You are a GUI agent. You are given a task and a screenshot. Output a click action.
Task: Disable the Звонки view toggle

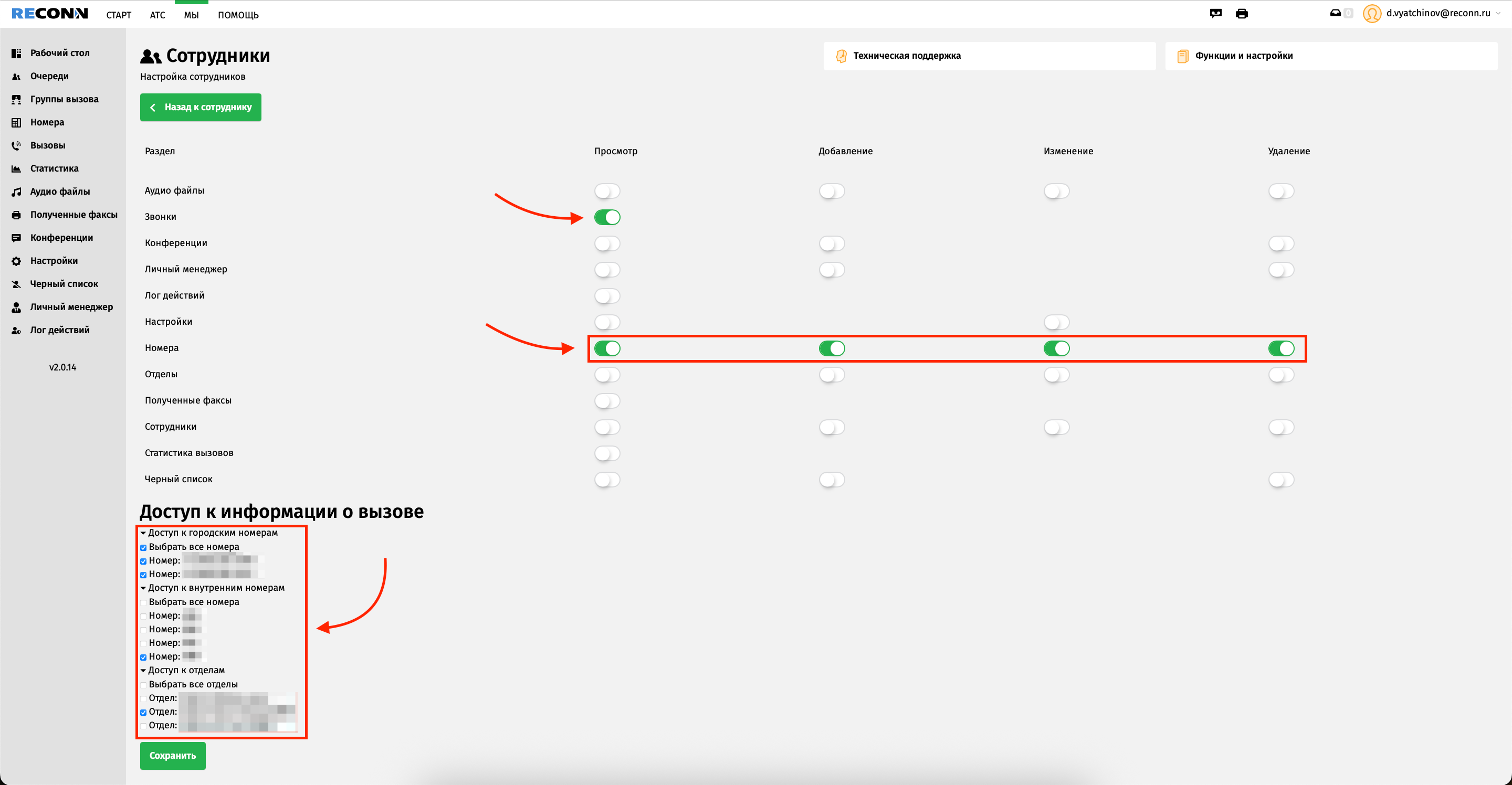(607, 217)
